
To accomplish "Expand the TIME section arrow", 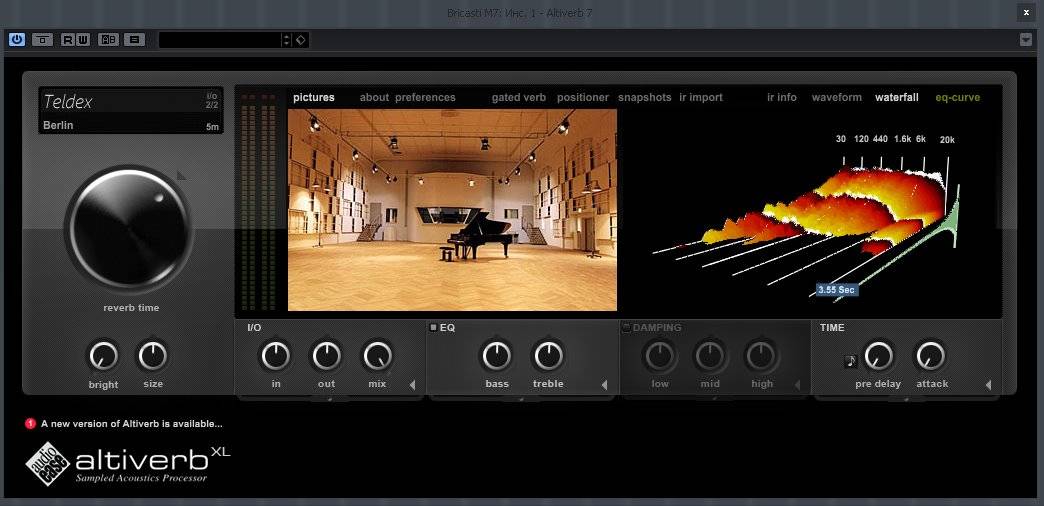I will click(x=988, y=385).
